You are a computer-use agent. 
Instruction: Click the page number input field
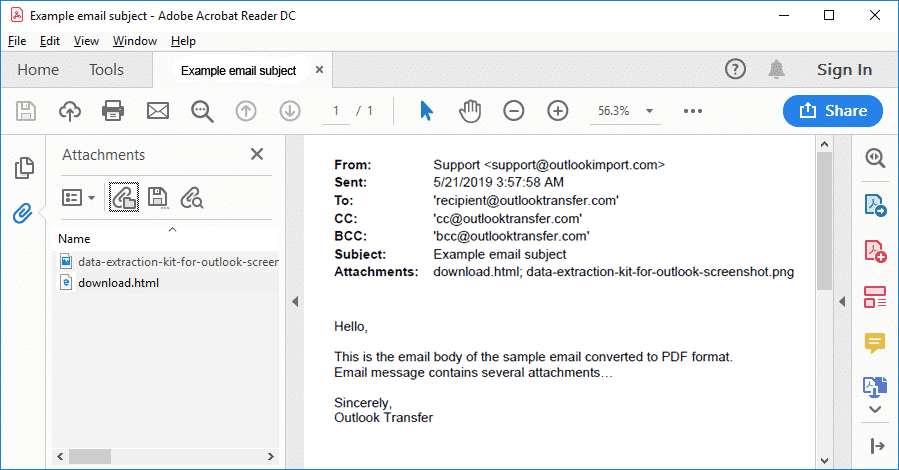[x=336, y=111]
